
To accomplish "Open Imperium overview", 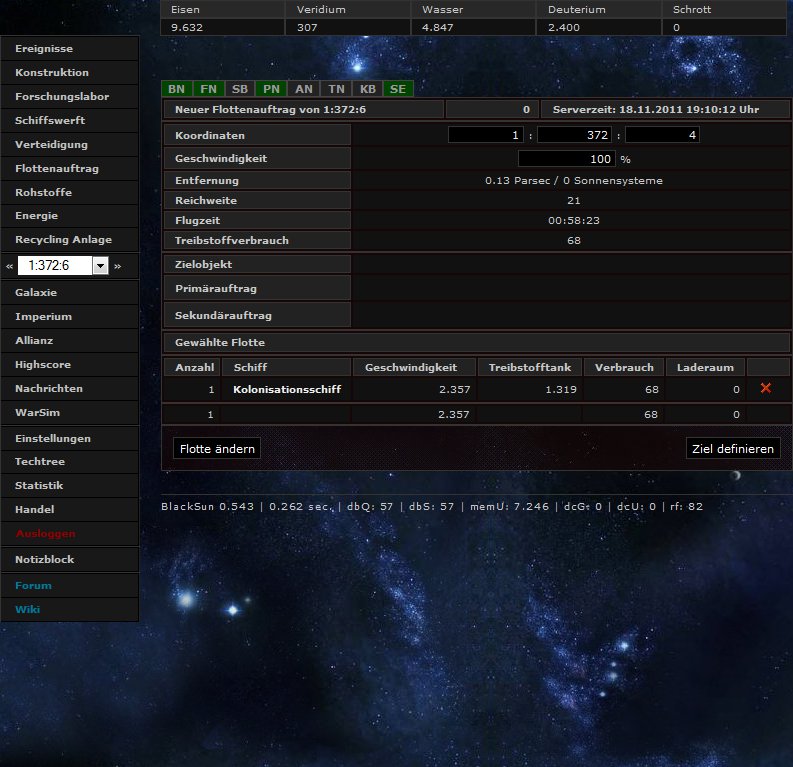I will tap(70, 317).
